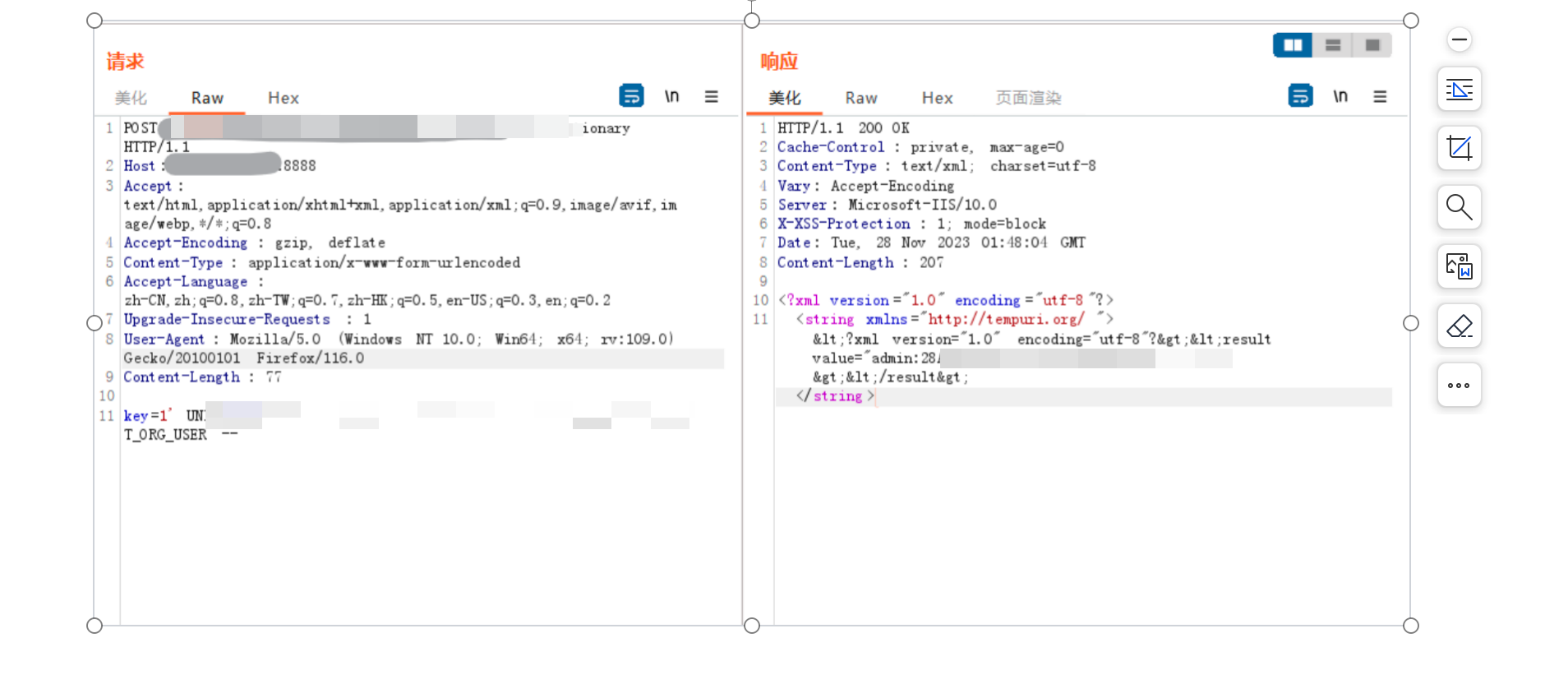
Task: Select the crop image tool
Action: 1460,148
